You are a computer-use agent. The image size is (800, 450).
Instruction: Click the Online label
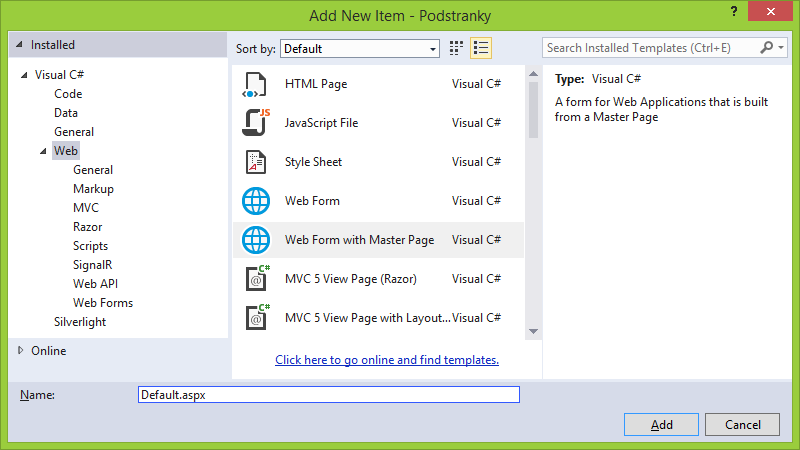click(48, 351)
